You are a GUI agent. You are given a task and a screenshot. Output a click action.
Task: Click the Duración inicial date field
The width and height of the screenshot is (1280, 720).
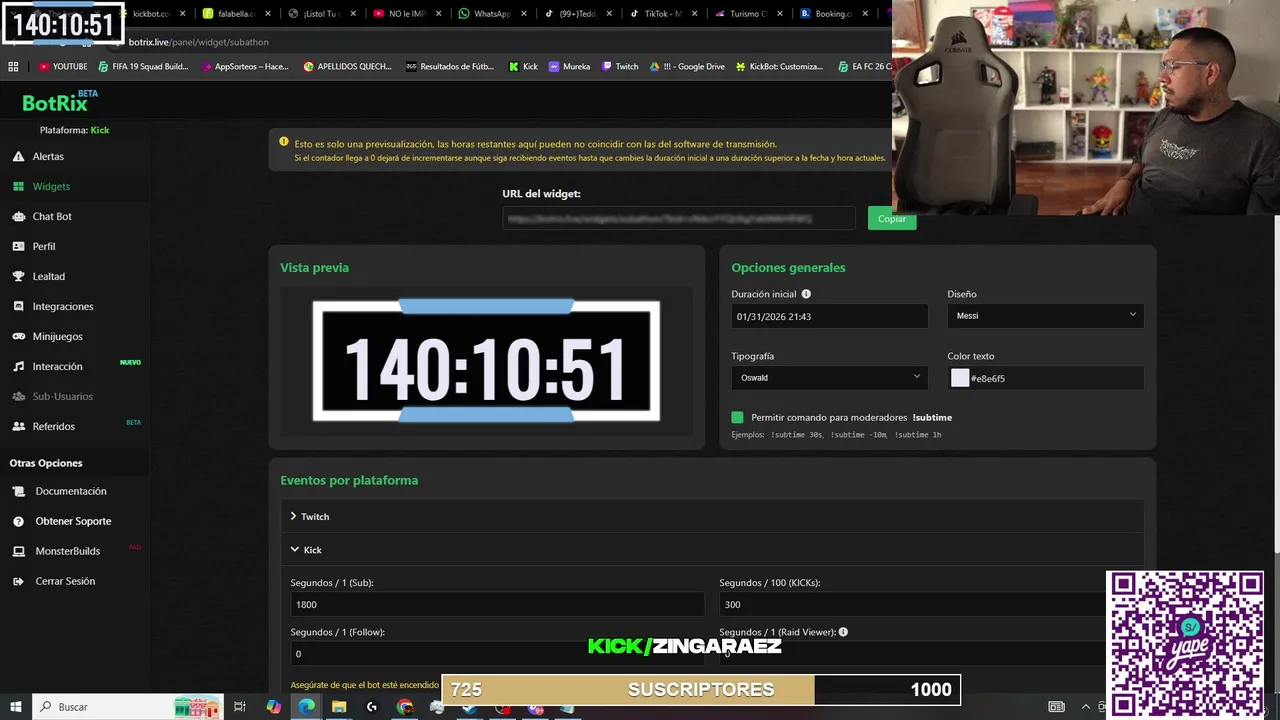pyautogui.click(x=829, y=316)
